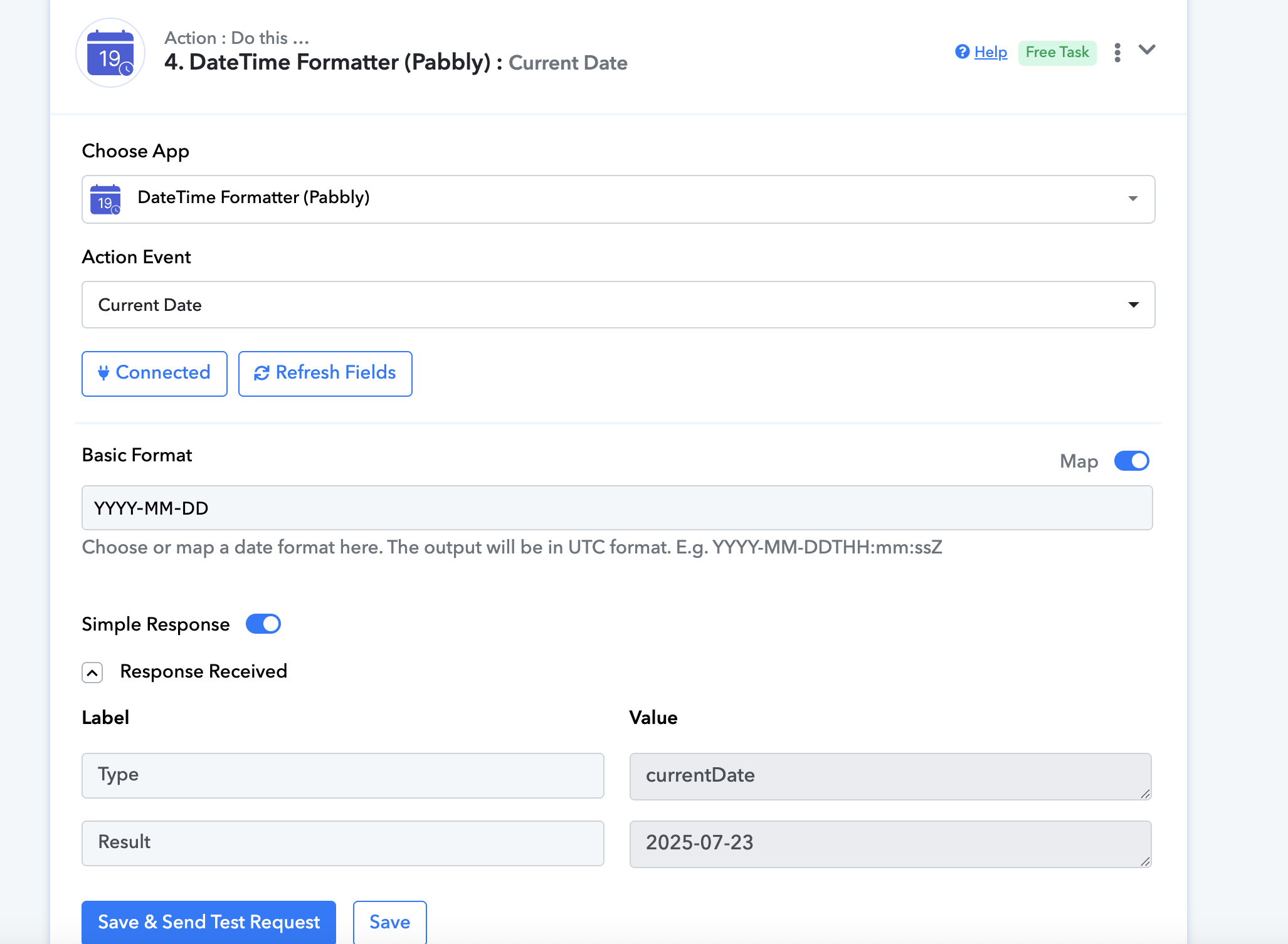Image resolution: width=1288 pixels, height=944 pixels.
Task: Click the UTC format hint text below Basic Format
Action: click(512, 547)
